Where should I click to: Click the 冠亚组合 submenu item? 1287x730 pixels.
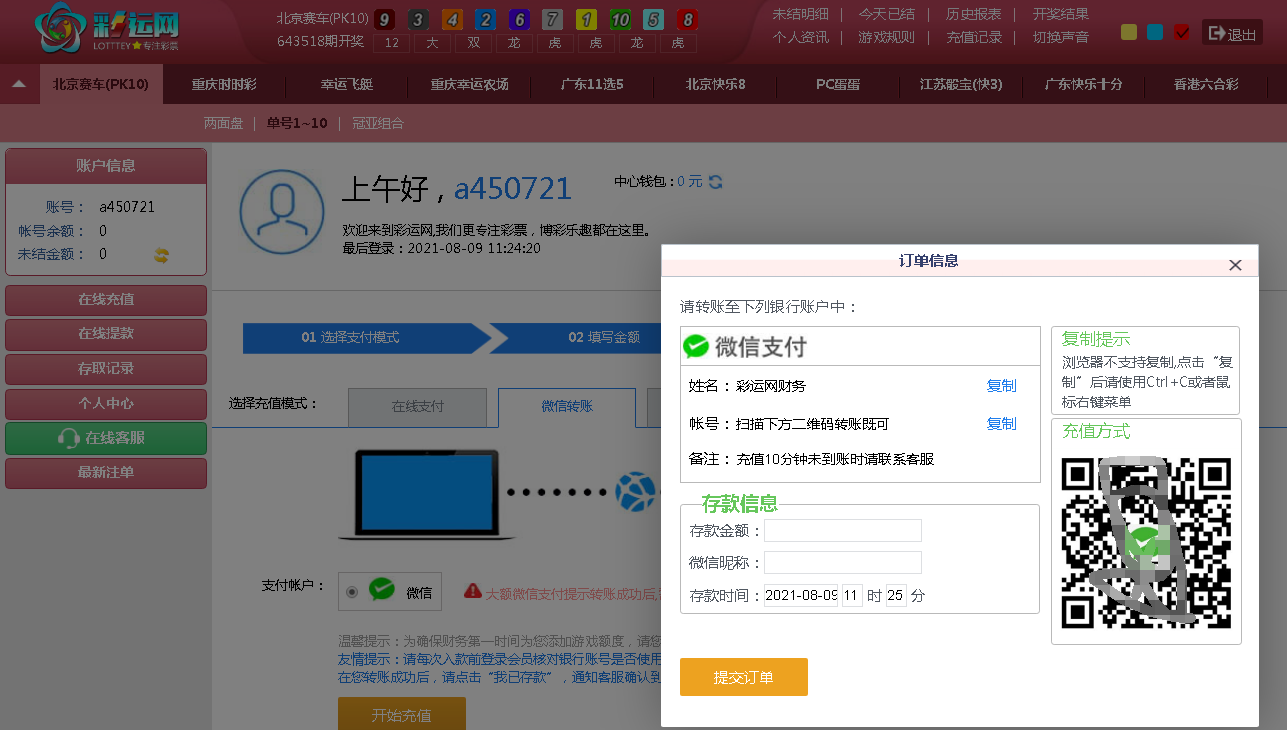click(377, 123)
